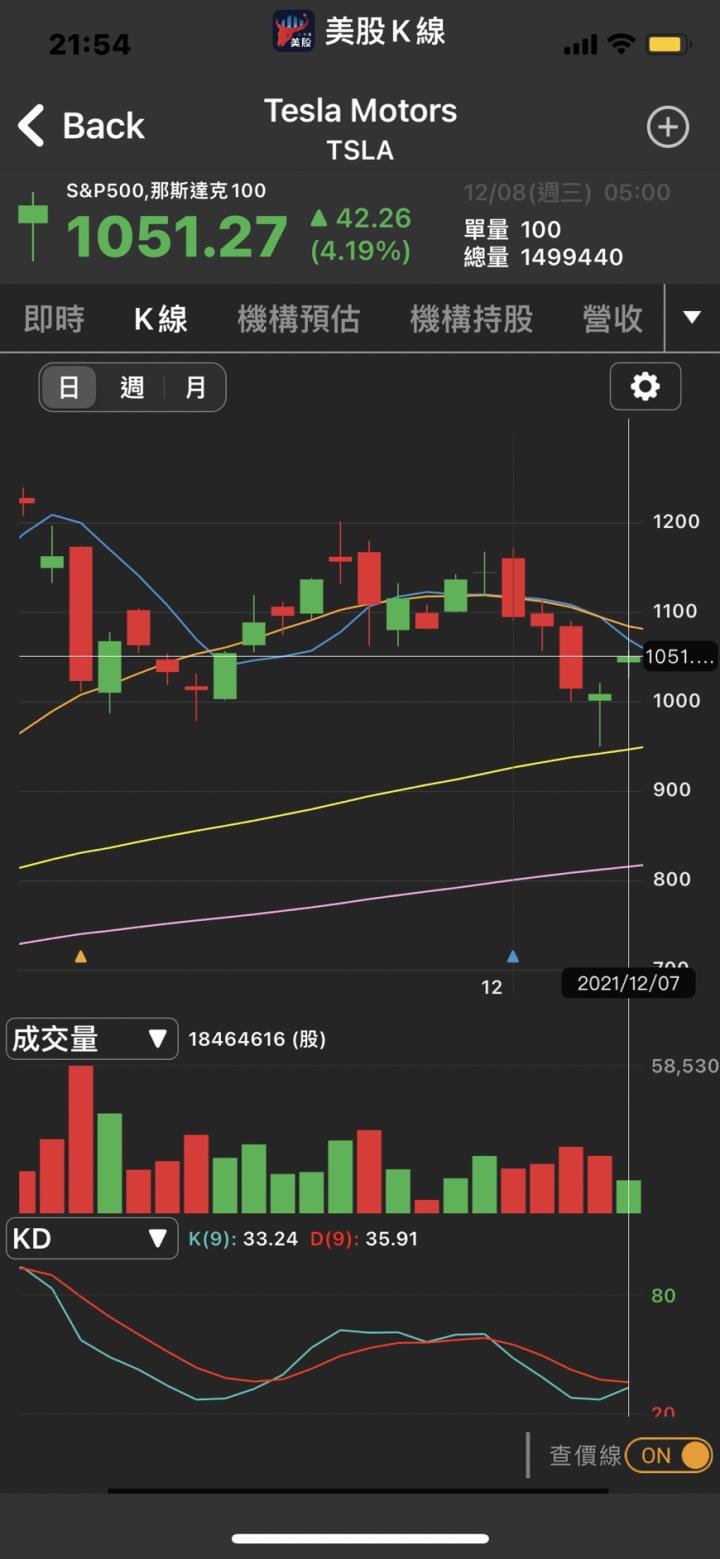Open the KD indicator dropdown
The width and height of the screenshot is (720, 1559).
tap(92, 1239)
